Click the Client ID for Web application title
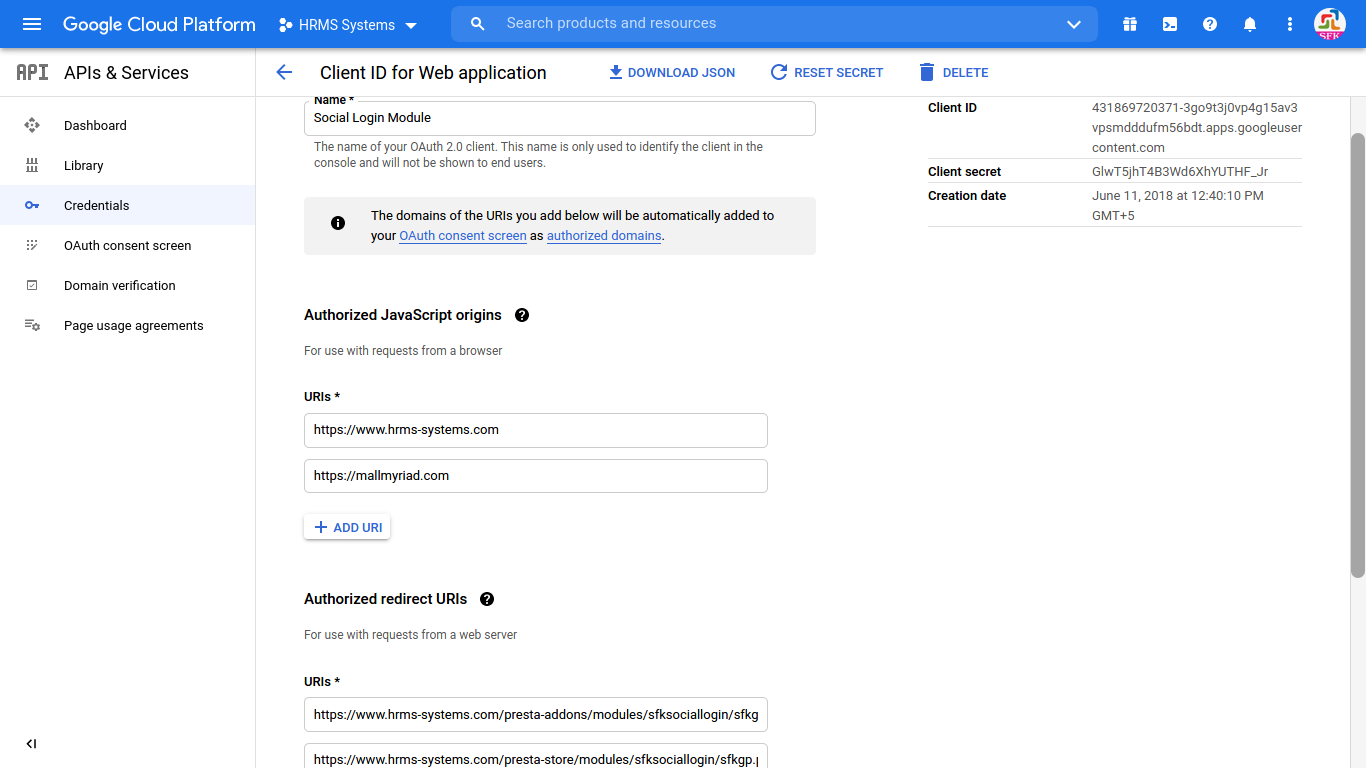Viewport: 1366px width, 768px height. click(x=433, y=73)
